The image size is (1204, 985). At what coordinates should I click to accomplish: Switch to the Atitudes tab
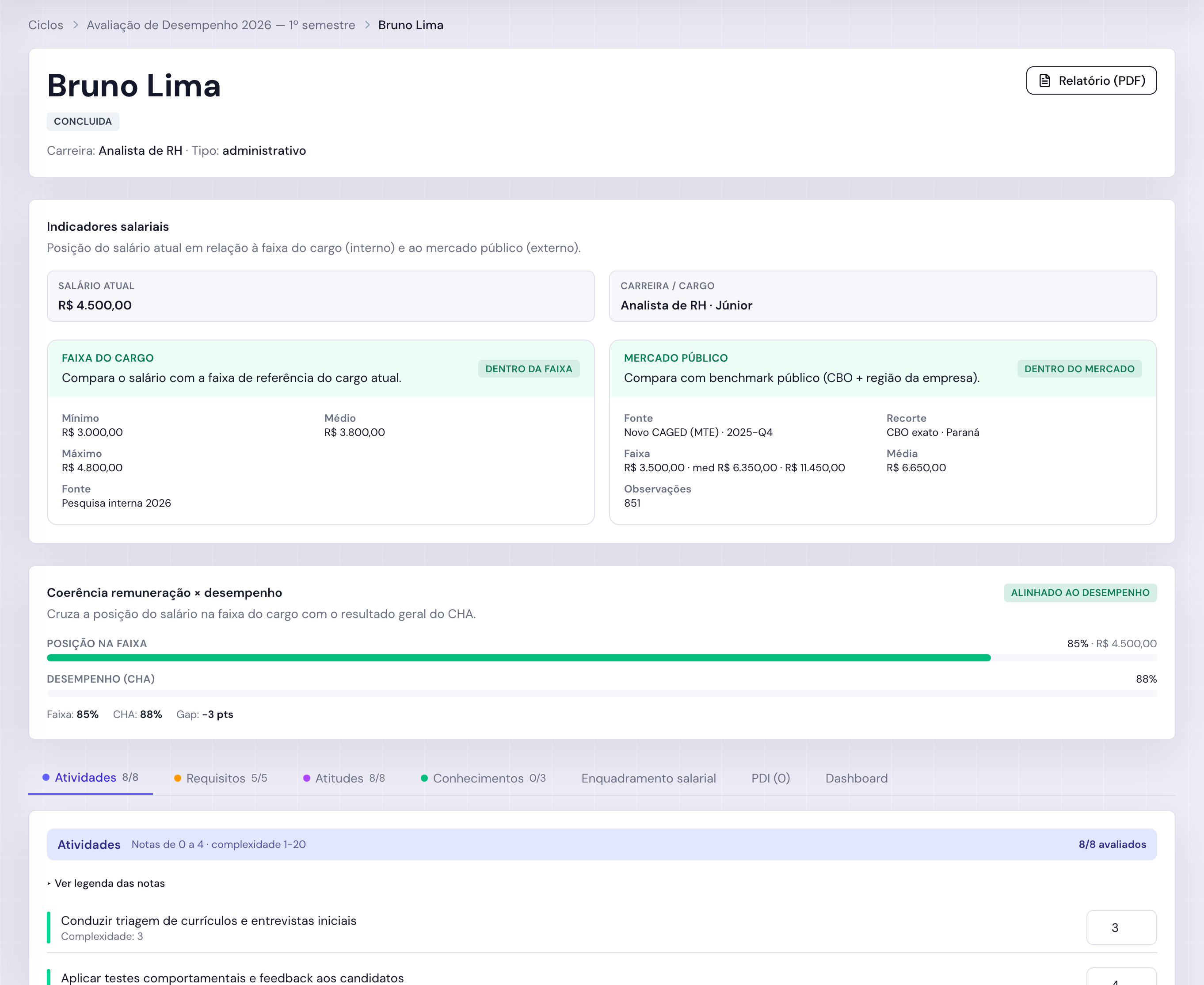pyautogui.click(x=344, y=779)
